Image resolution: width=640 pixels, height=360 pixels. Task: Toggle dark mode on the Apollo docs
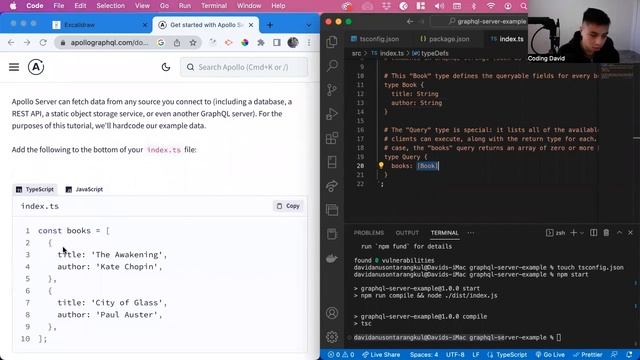[166, 67]
